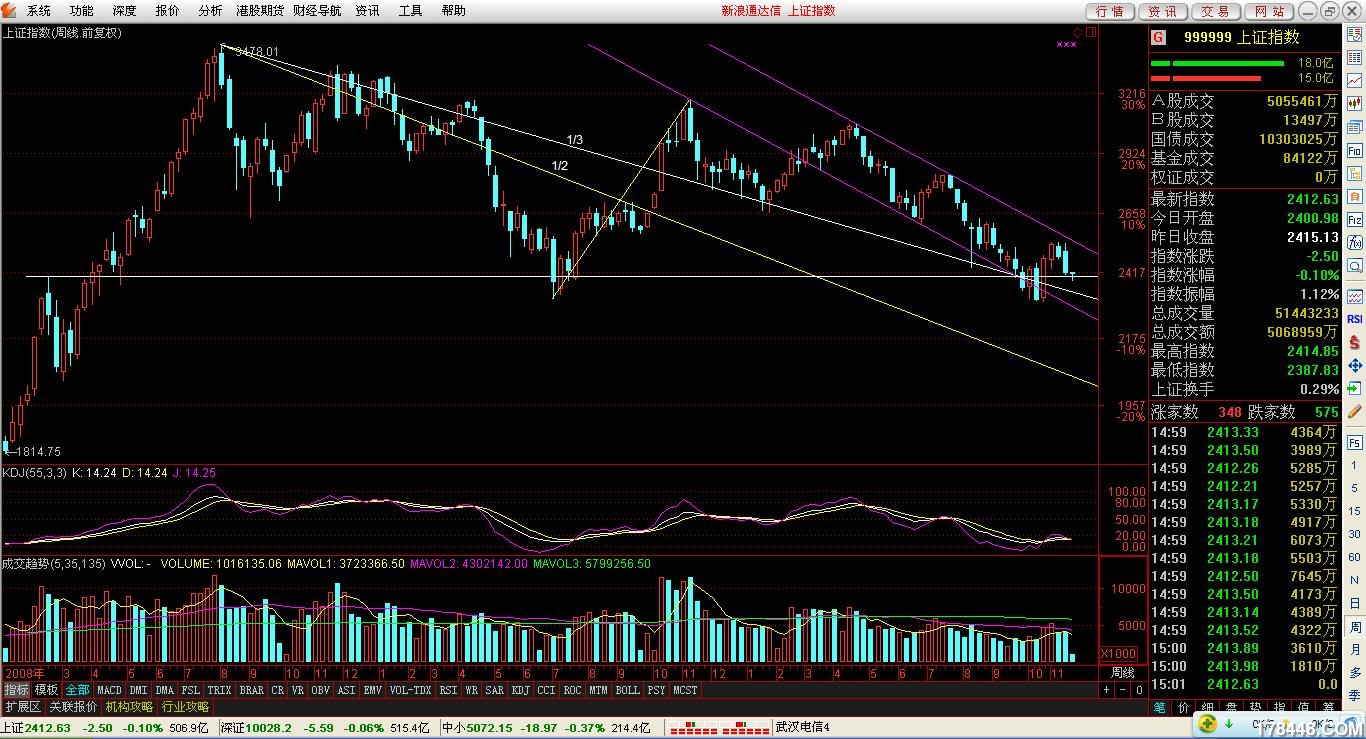The width and height of the screenshot is (1366, 739).
Task: Select the 笔 tab under tick list
Action: pos(1159,708)
